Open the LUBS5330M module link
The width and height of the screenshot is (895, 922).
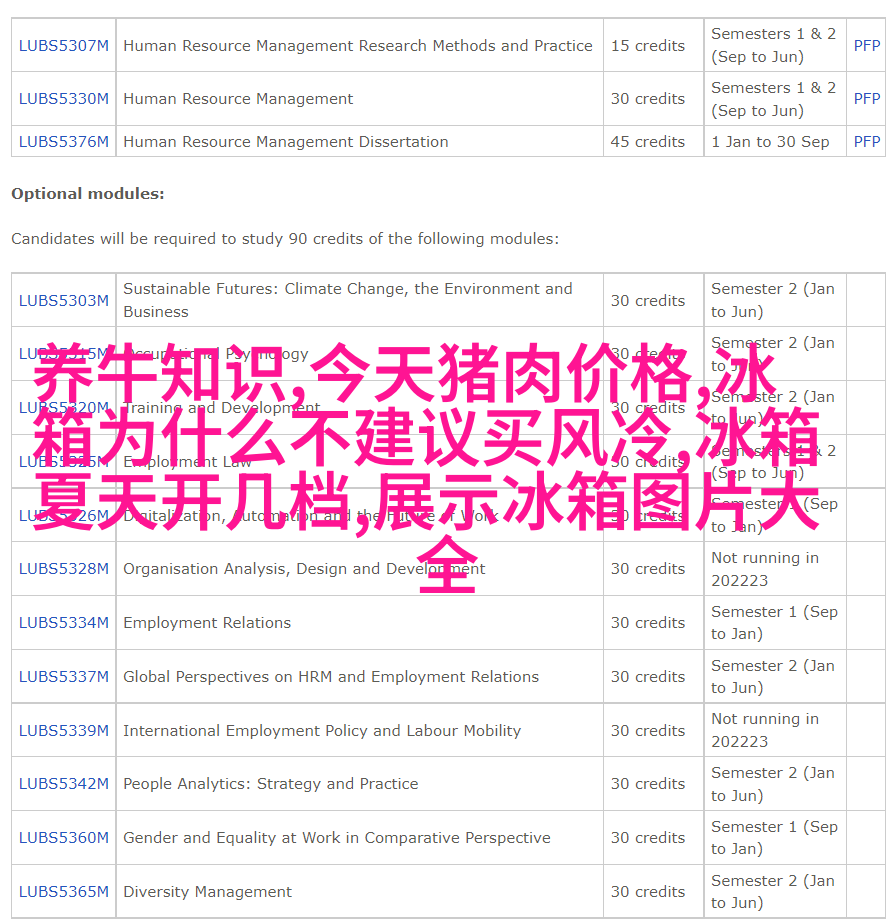click(x=64, y=99)
